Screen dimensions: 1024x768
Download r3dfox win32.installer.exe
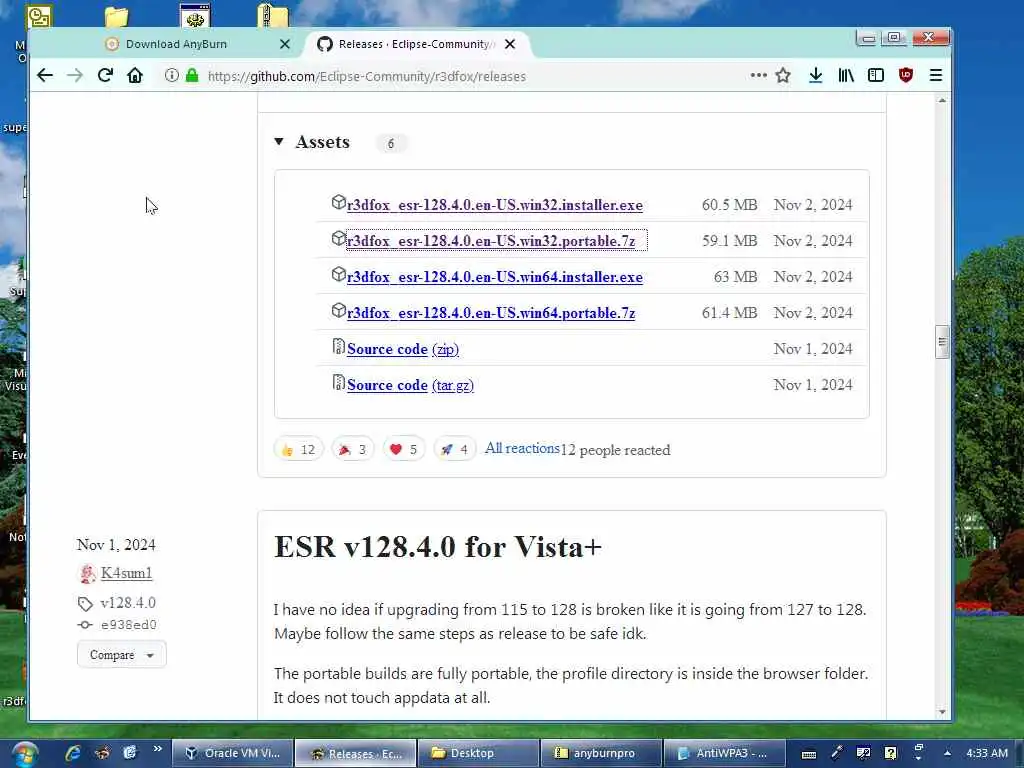point(494,205)
